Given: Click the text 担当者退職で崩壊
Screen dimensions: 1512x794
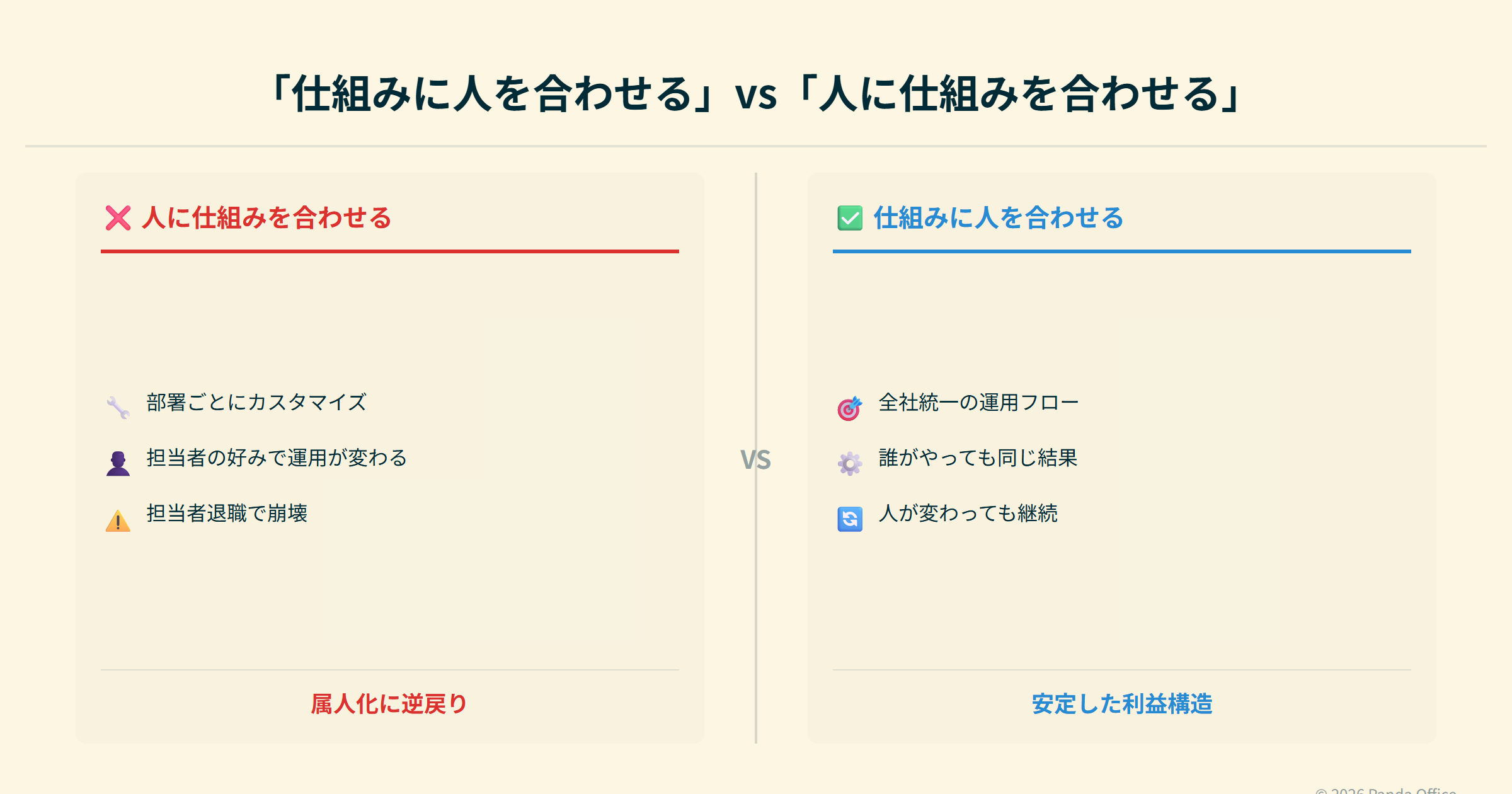Looking at the screenshot, I should (x=227, y=513).
